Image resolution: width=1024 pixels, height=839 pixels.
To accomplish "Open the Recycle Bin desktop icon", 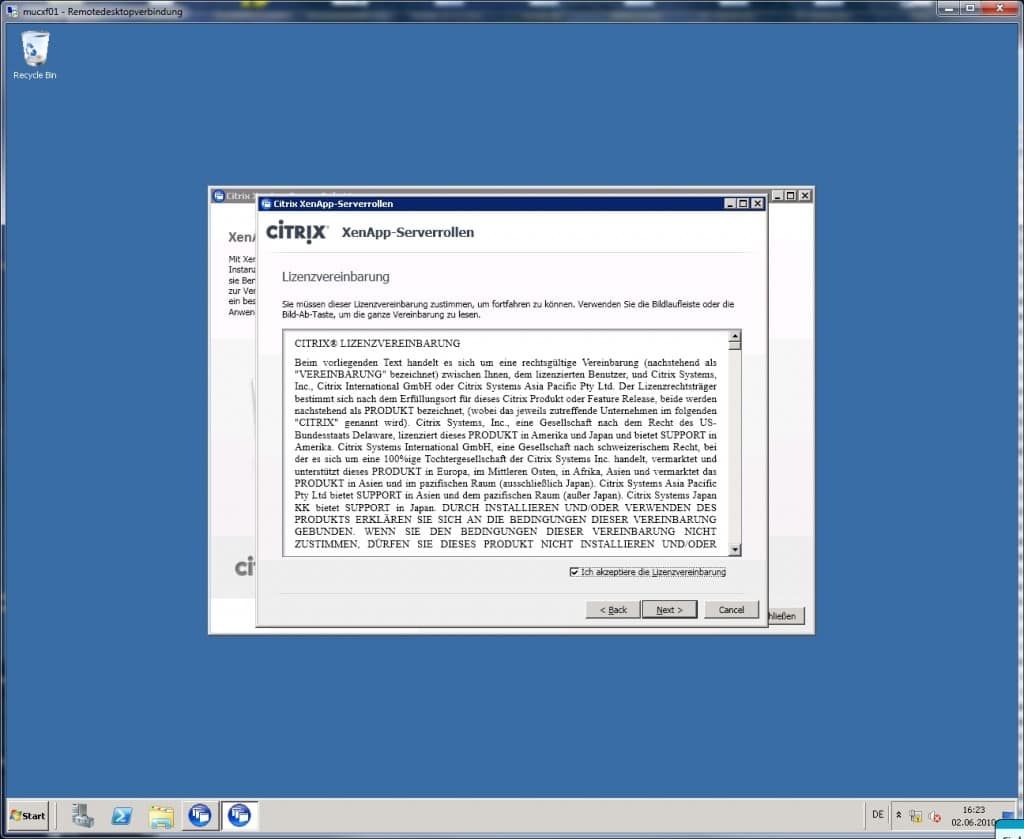I will (x=35, y=55).
